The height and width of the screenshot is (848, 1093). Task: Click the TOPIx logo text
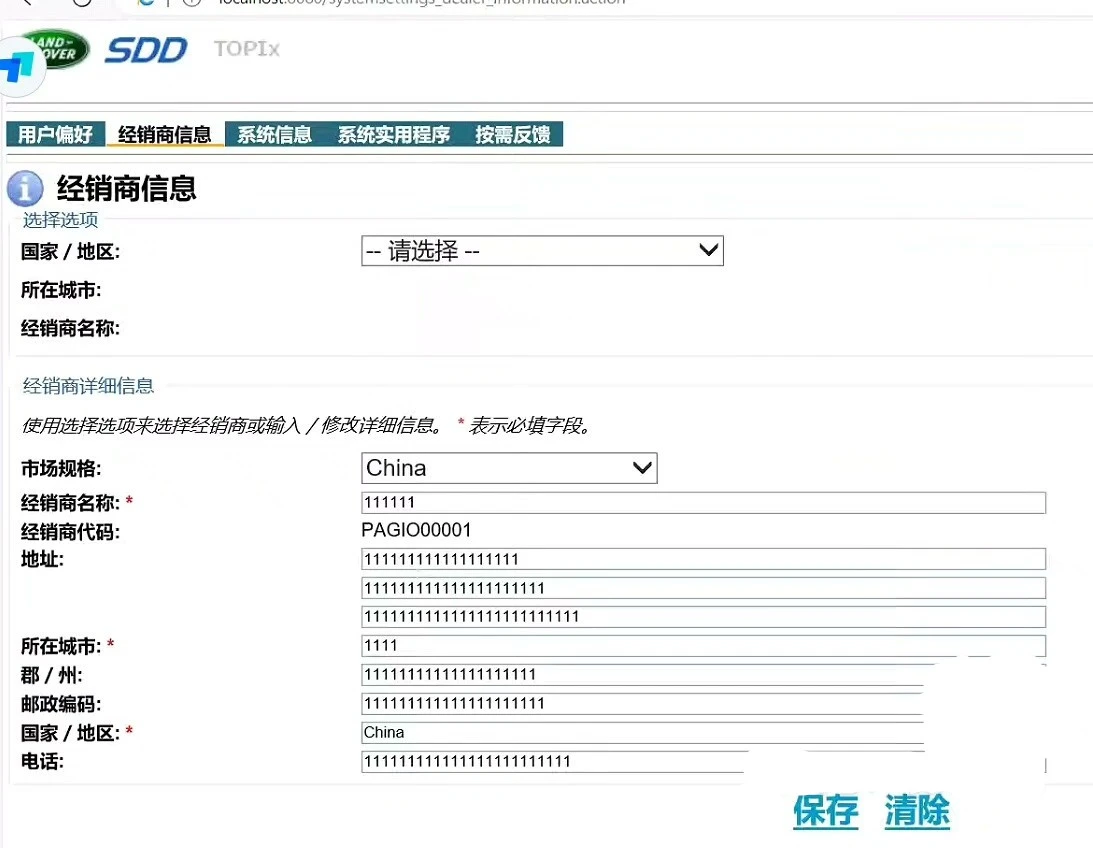click(x=245, y=48)
